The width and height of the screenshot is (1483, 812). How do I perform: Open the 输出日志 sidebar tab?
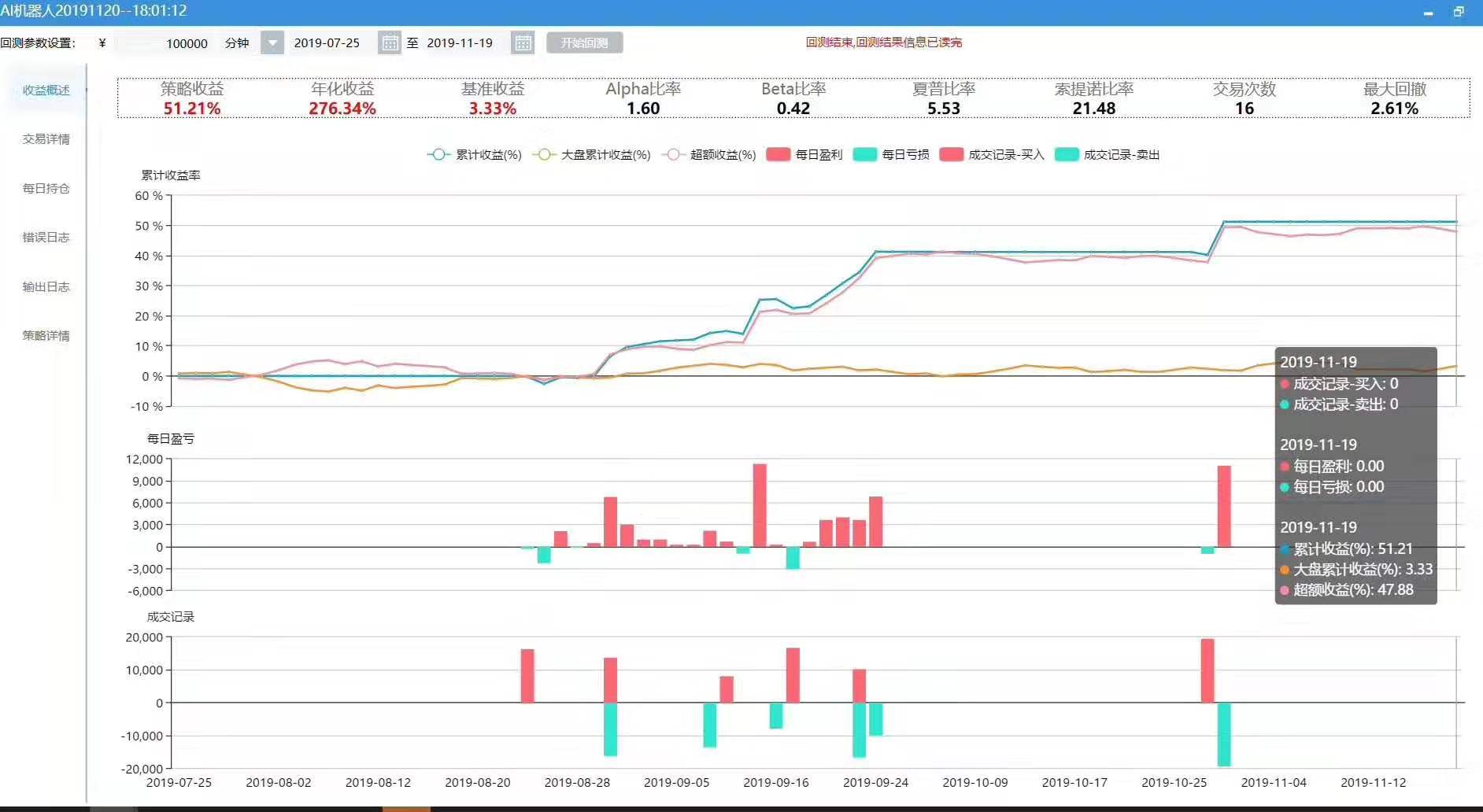click(x=46, y=287)
